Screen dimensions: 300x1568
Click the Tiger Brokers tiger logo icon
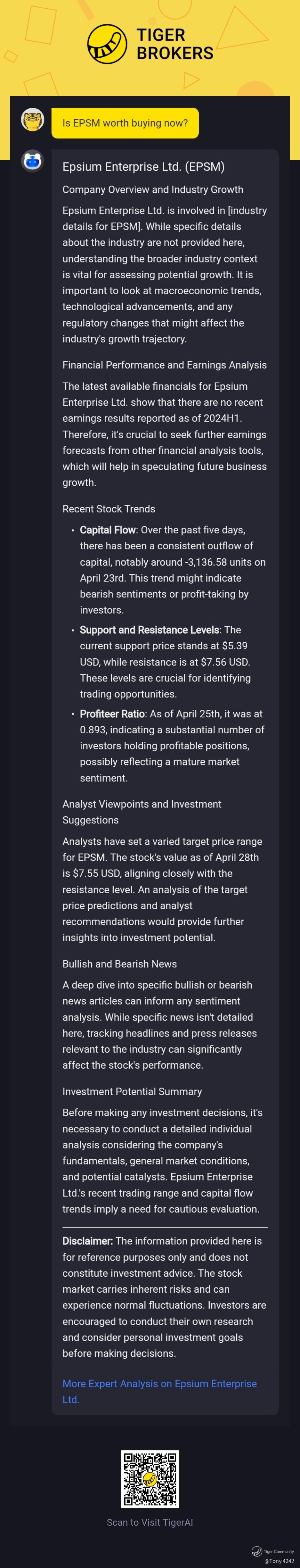pos(107,44)
